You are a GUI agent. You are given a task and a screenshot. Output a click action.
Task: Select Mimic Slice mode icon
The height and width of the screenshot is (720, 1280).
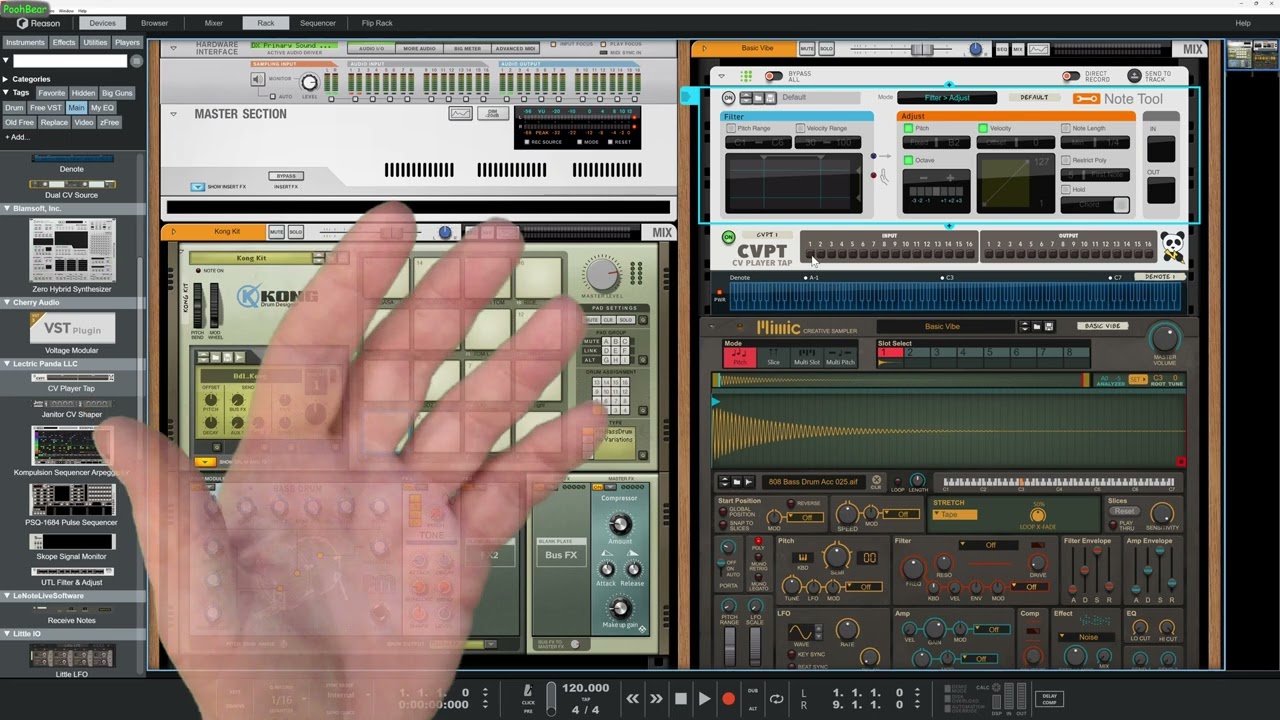click(x=773, y=356)
